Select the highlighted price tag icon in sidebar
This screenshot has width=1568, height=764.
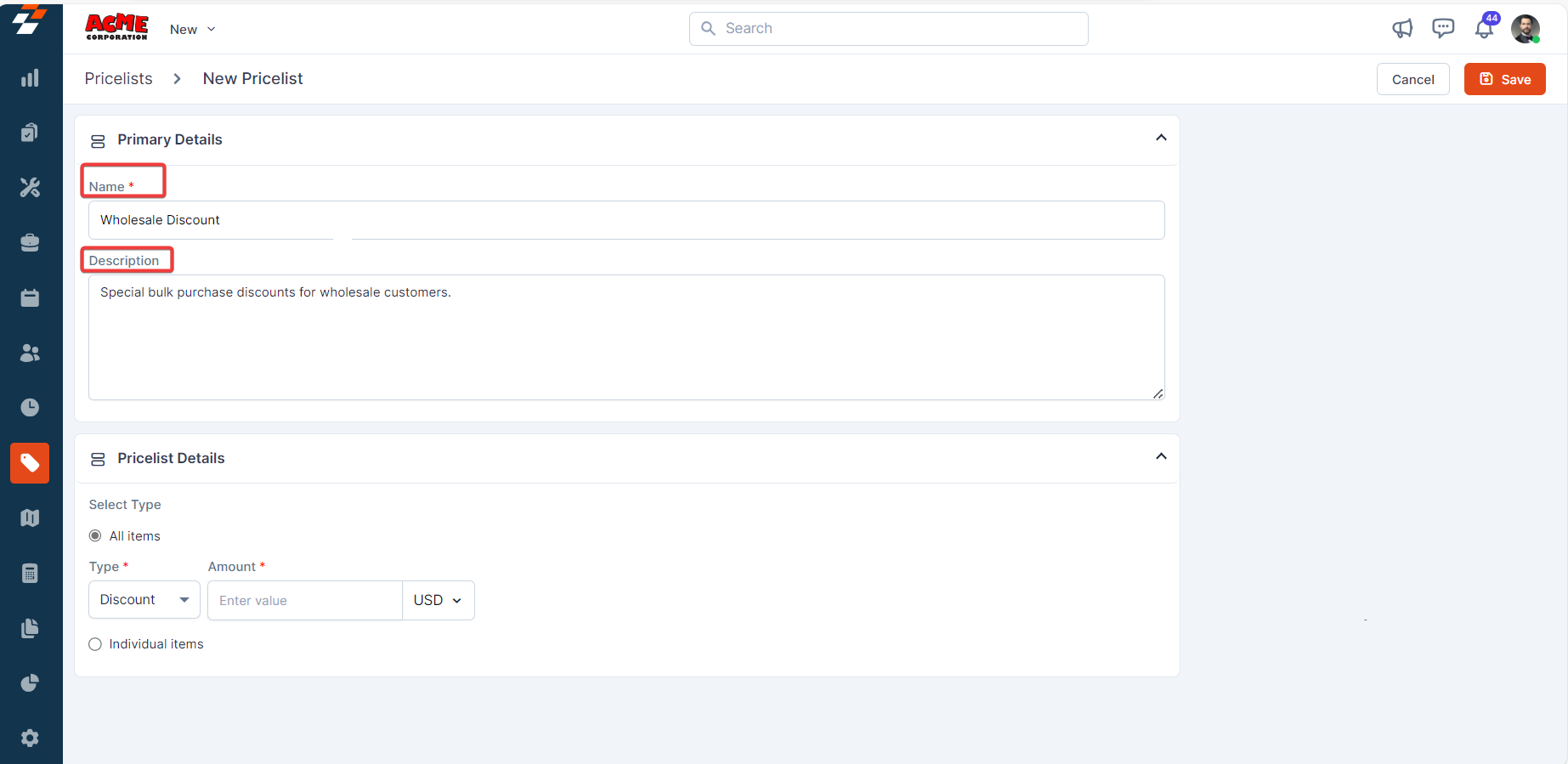click(x=30, y=463)
